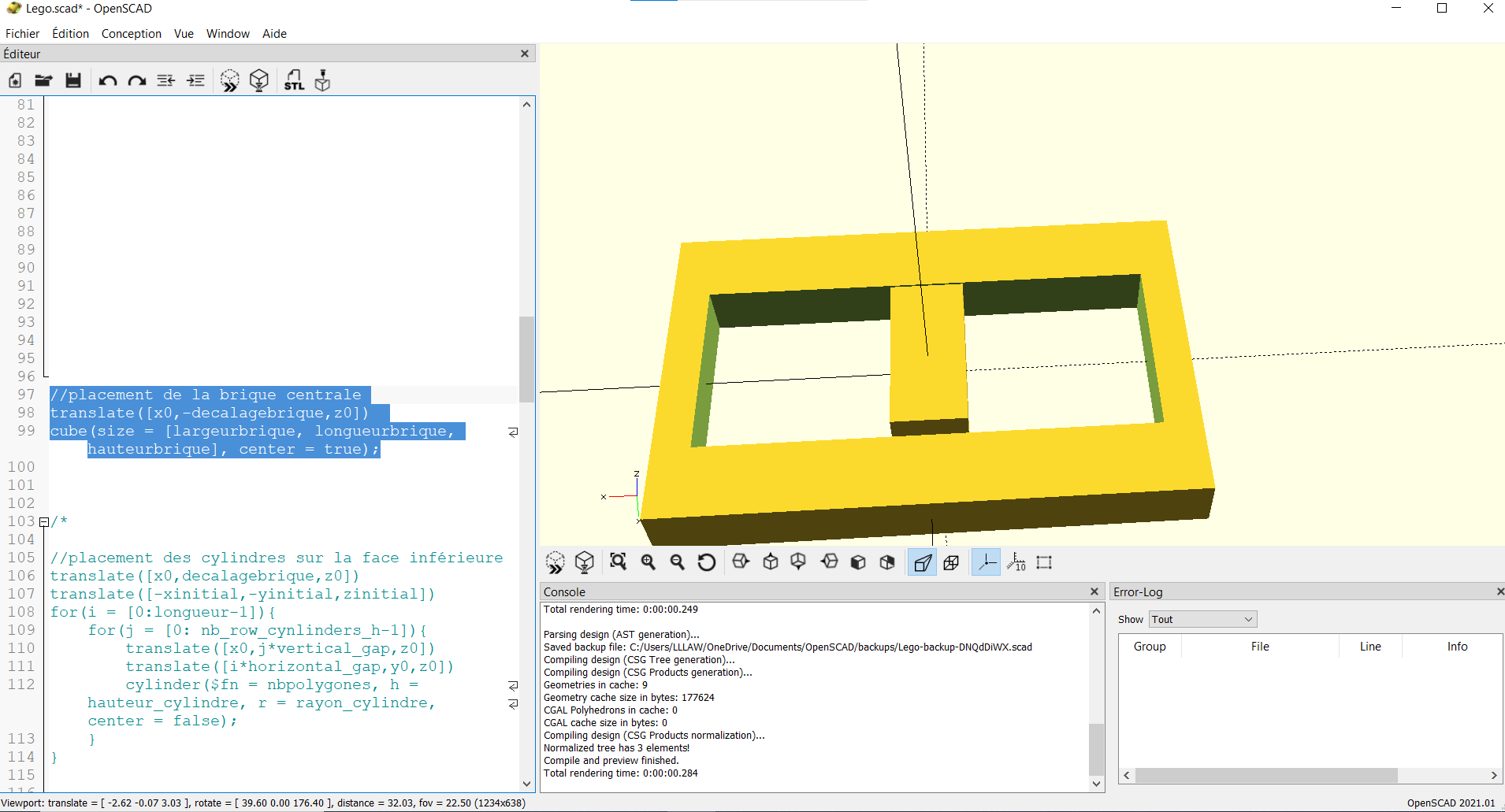Open a file with the folder icon
This screenshot has width=1505, height=812.
43,80
